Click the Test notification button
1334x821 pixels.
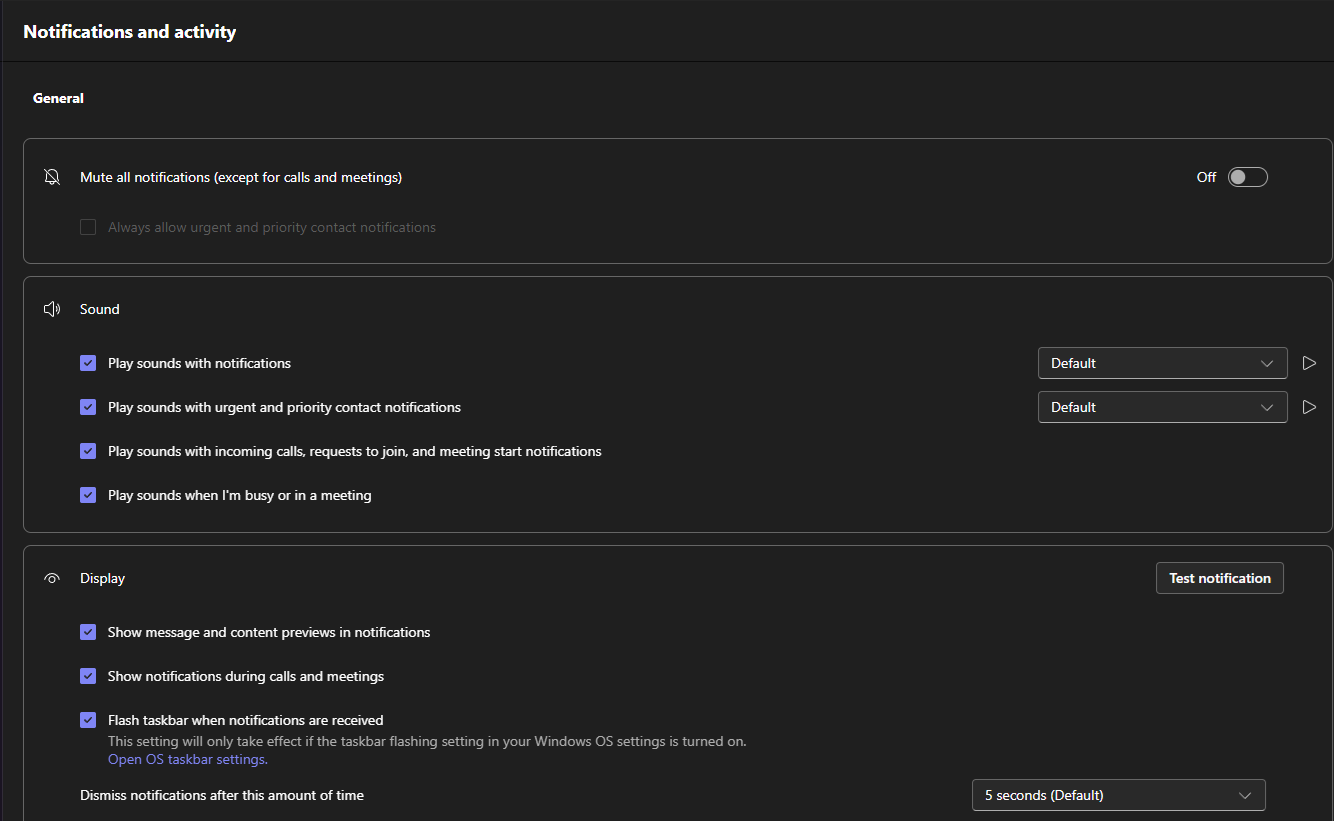(x=1220, y=578)
